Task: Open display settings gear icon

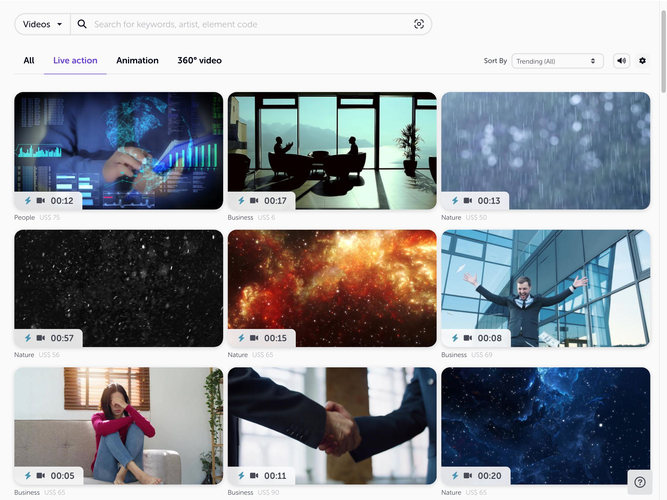Action: [643, 61]
